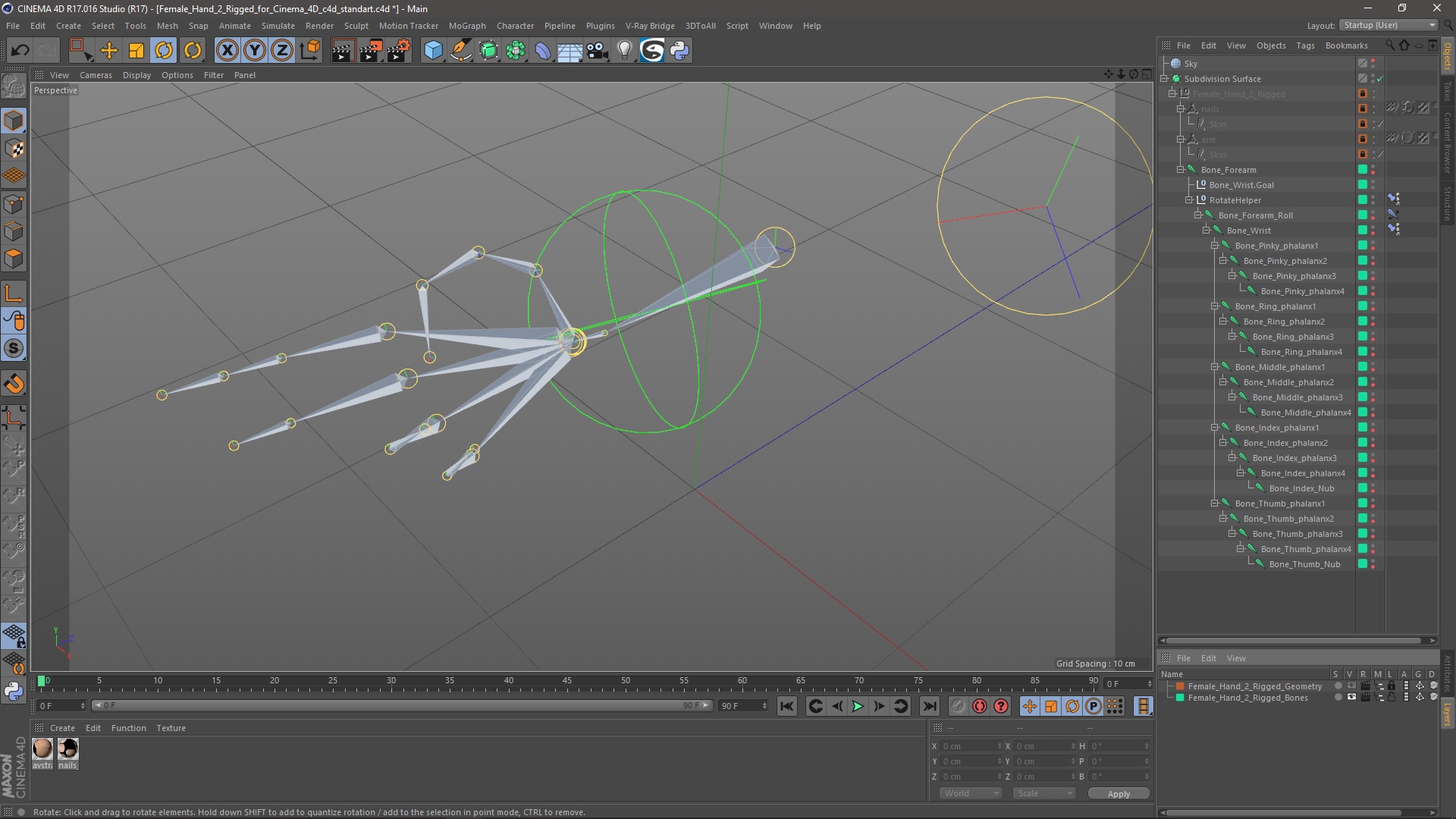Click the Light bulb icon
1456x819 pixels.
(624, 51)
